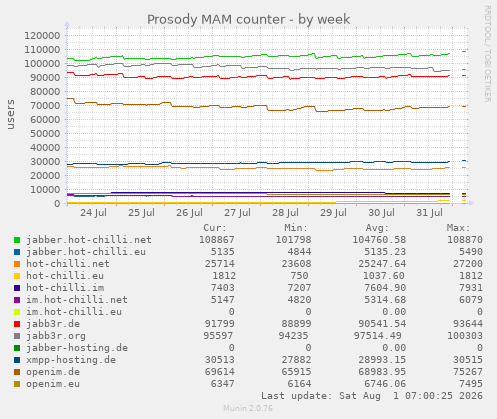The image size is (497, 419).
Task: Click the blue jabber.hot-chilli.eu legend swatch
Action: pyautogui.click(x=17, y=252)
